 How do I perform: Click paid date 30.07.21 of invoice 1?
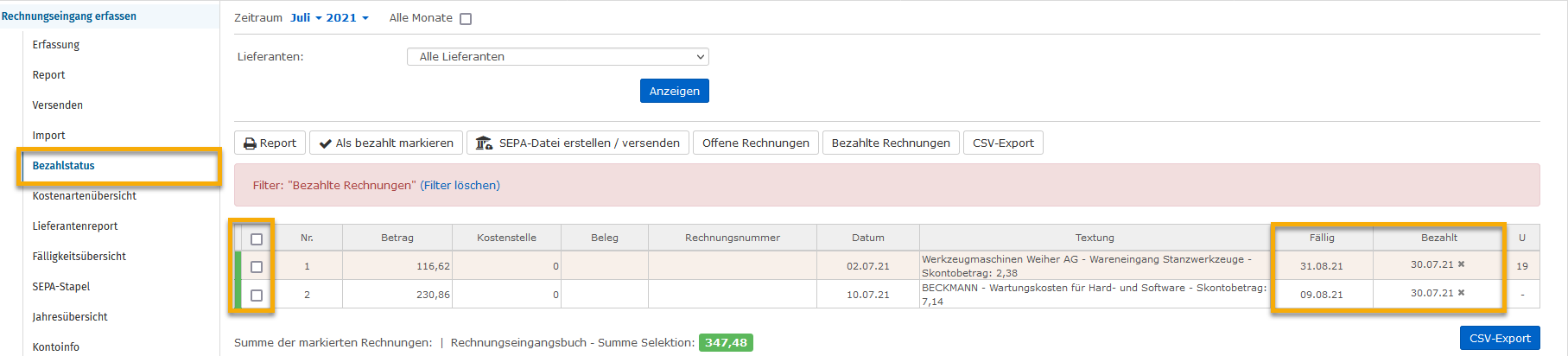pos(1432,264)
